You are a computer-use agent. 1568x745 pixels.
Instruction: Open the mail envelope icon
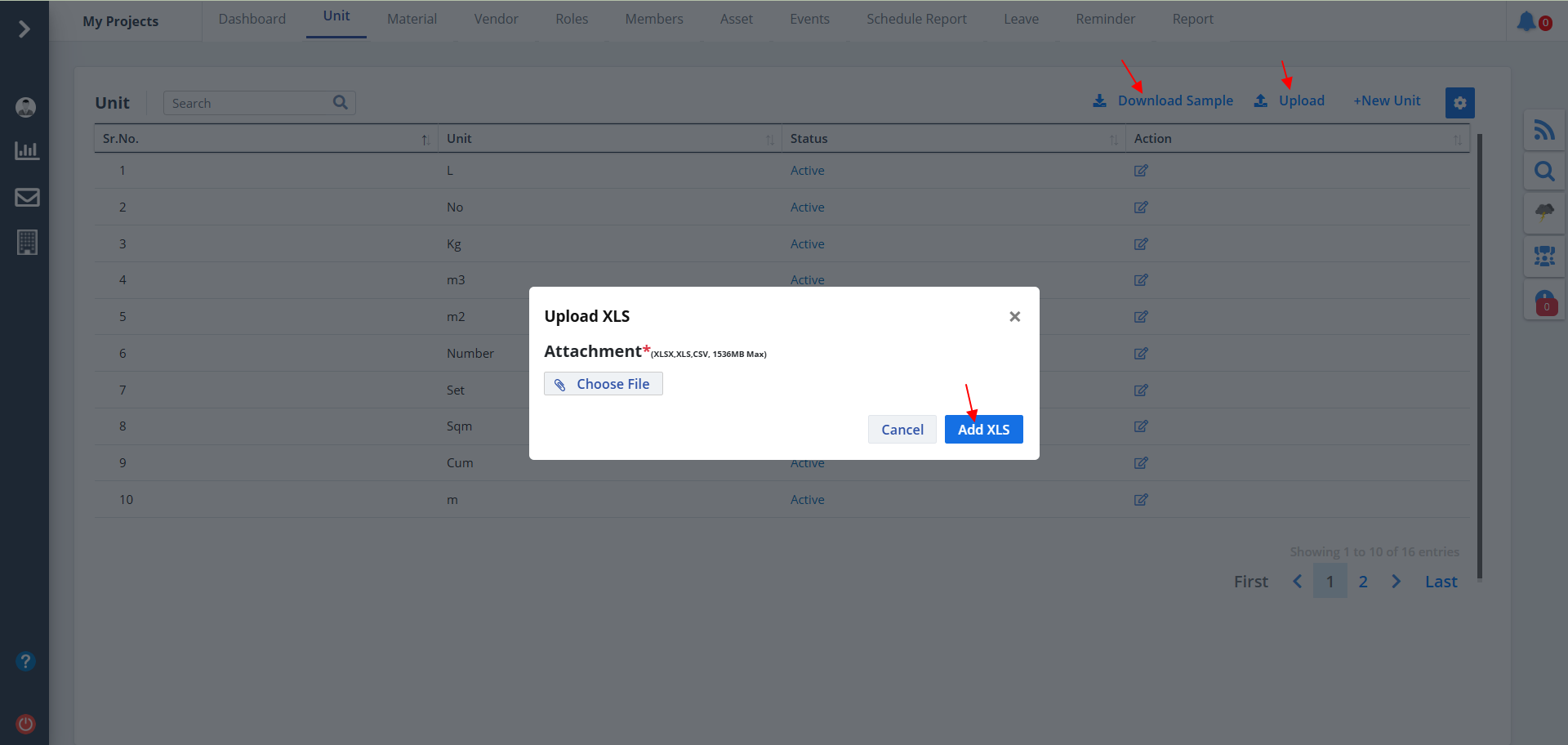pos(27,198)
